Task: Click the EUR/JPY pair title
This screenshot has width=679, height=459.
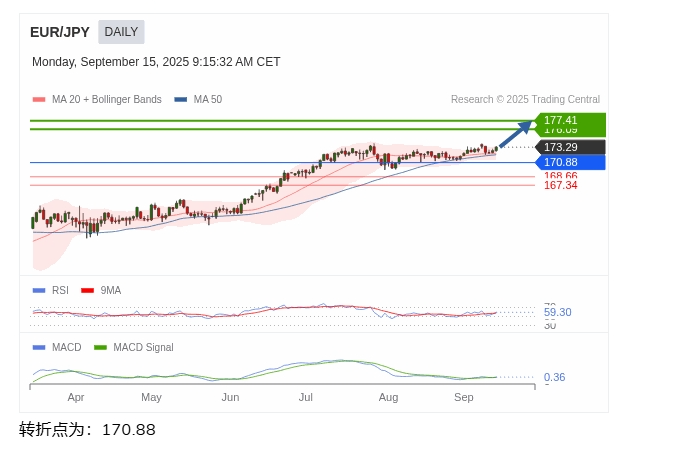Action: 60,32
